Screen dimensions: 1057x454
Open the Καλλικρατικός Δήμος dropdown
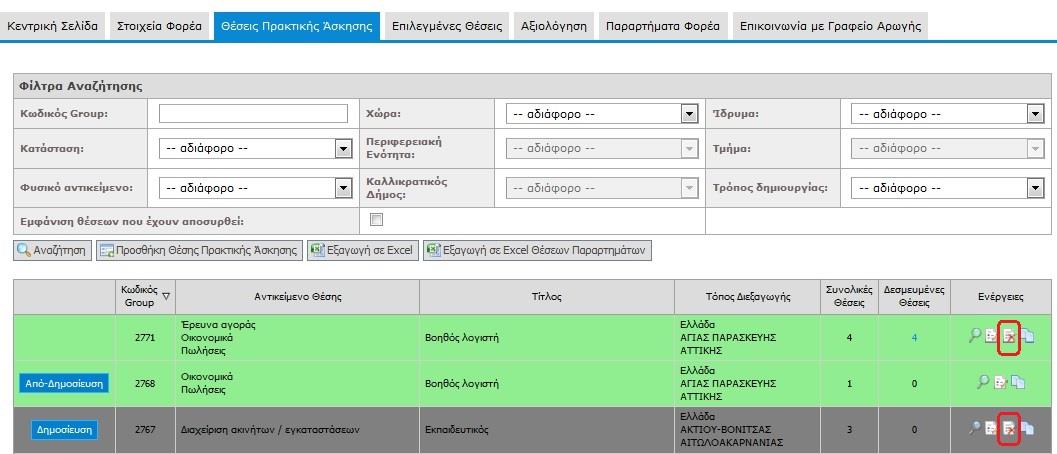click(x=602, y=188)
